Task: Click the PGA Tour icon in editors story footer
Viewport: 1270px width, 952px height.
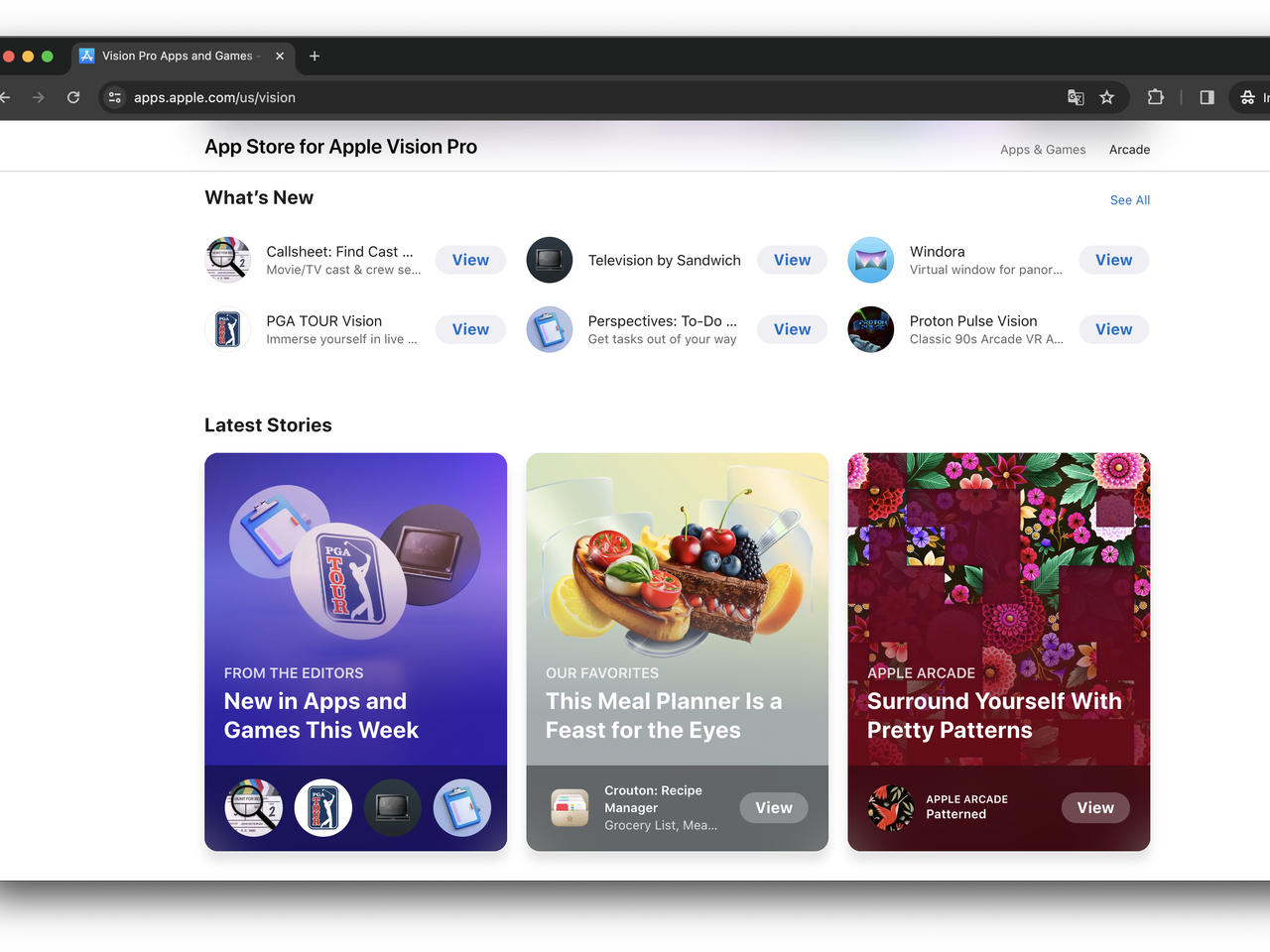Action: (x=323, y=807)
